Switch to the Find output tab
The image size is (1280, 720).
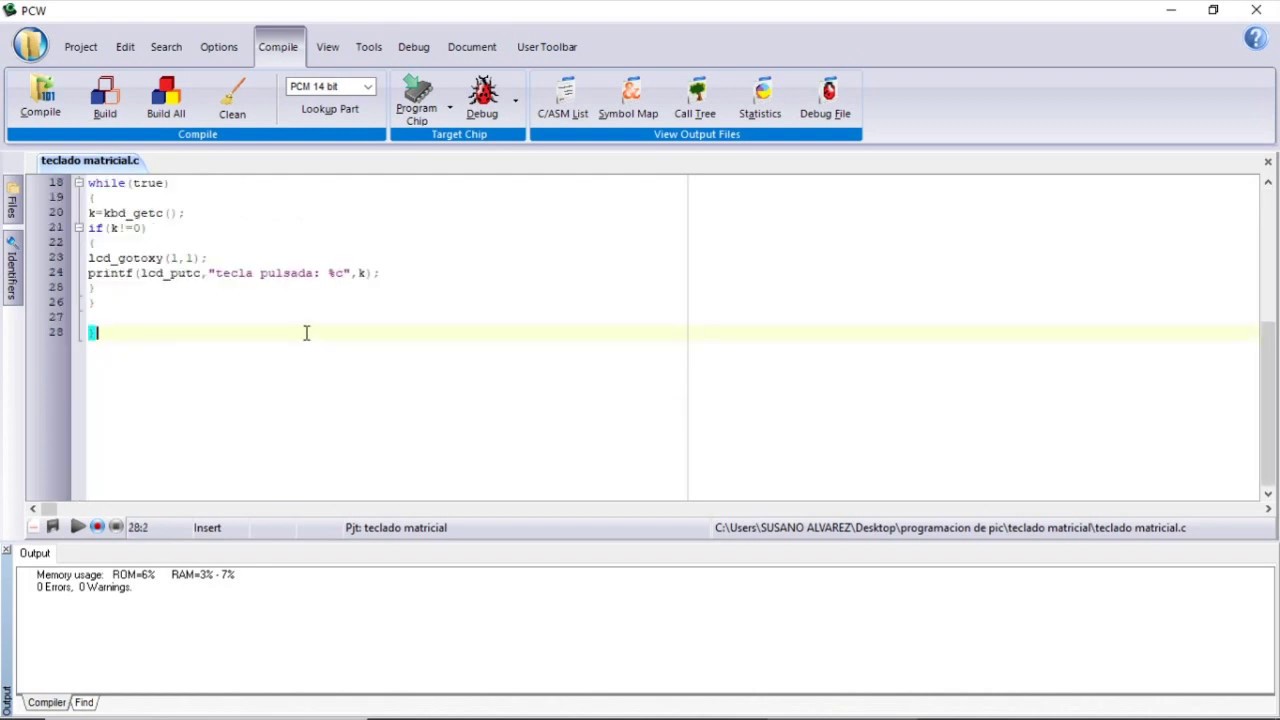[84, 703]
